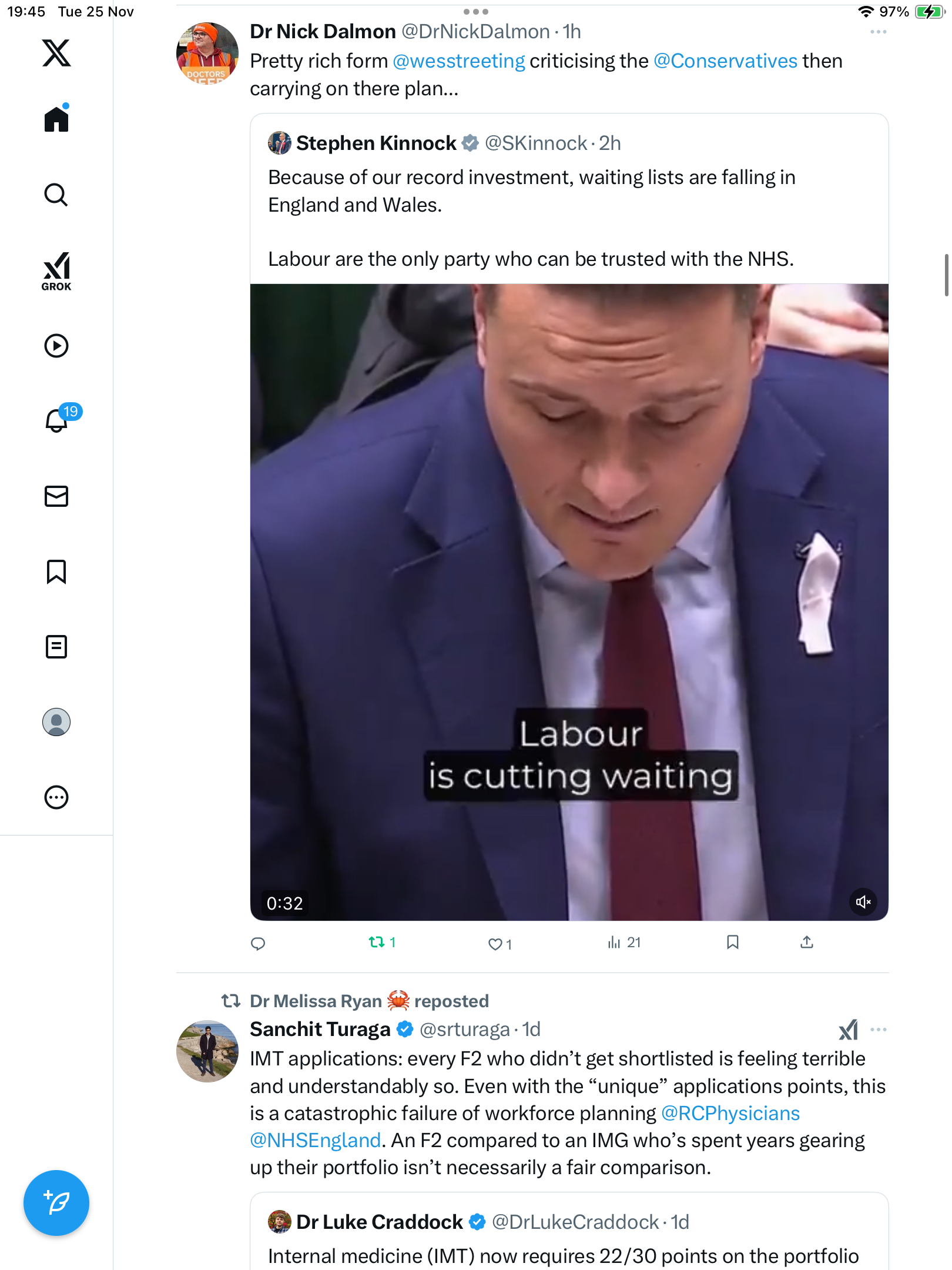Bookmark Dr Nick Dalmon's post
This screenshot has height=1270, width=952.
point(732,943)
